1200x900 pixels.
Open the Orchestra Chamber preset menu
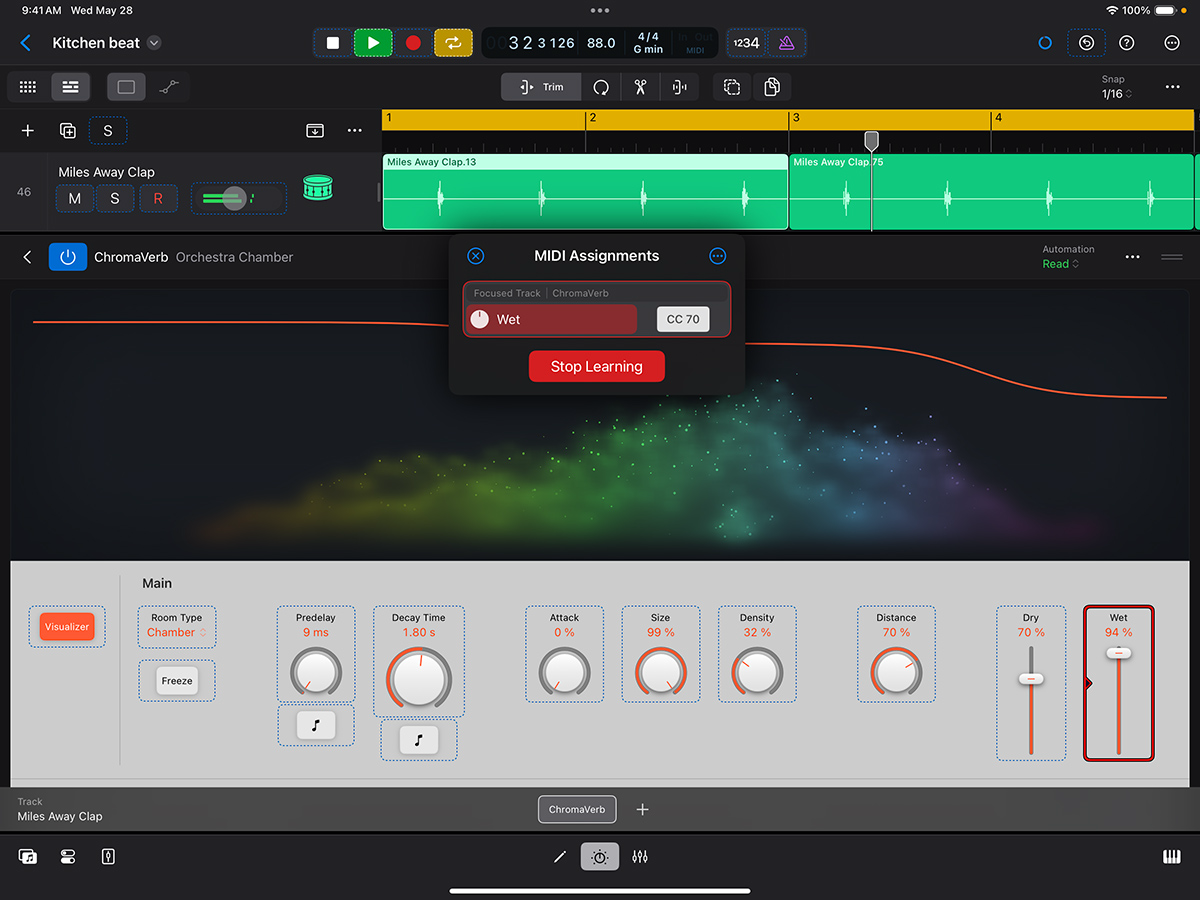tap(235, 257)
